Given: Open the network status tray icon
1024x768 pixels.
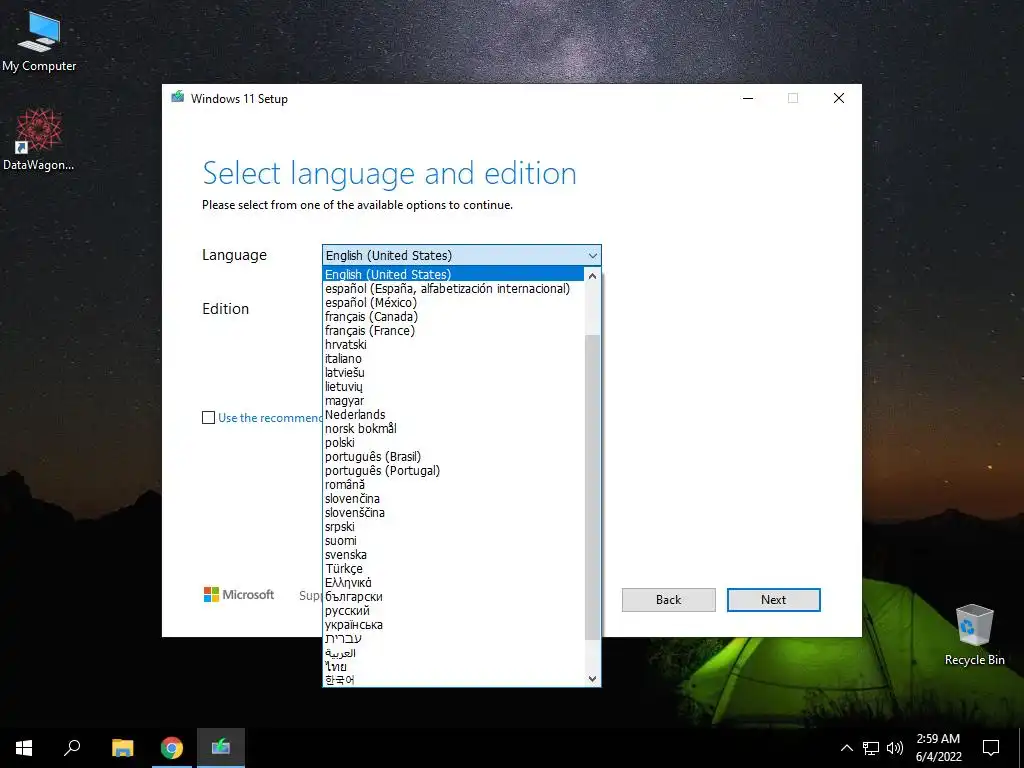Looking at the screenshot, I should coord(871,748).
